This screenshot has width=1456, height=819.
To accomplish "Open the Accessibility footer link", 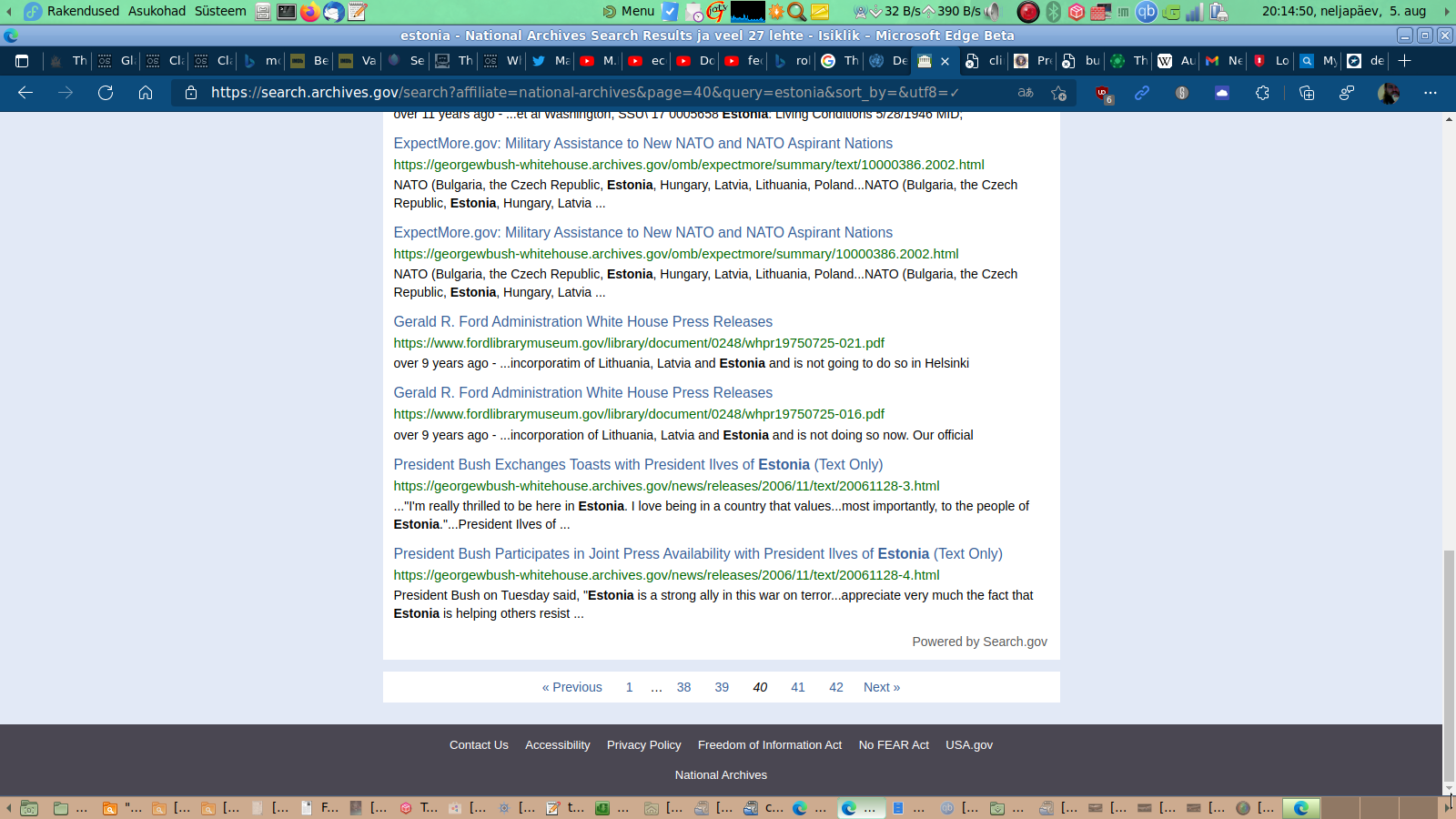I will pyautogui.click(x=558, y=744).
